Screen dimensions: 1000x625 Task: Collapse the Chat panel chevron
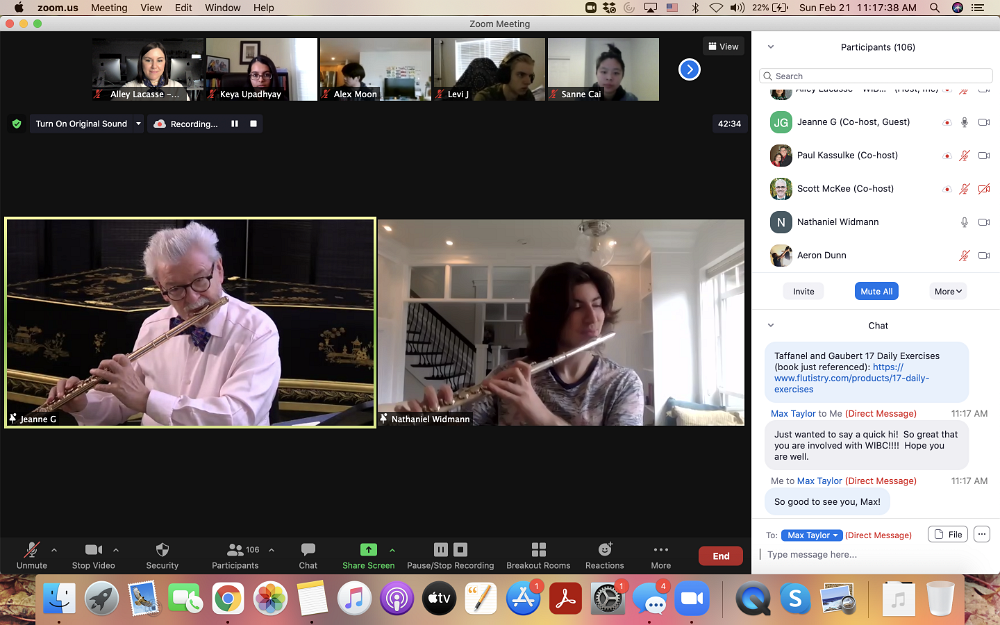770,325
